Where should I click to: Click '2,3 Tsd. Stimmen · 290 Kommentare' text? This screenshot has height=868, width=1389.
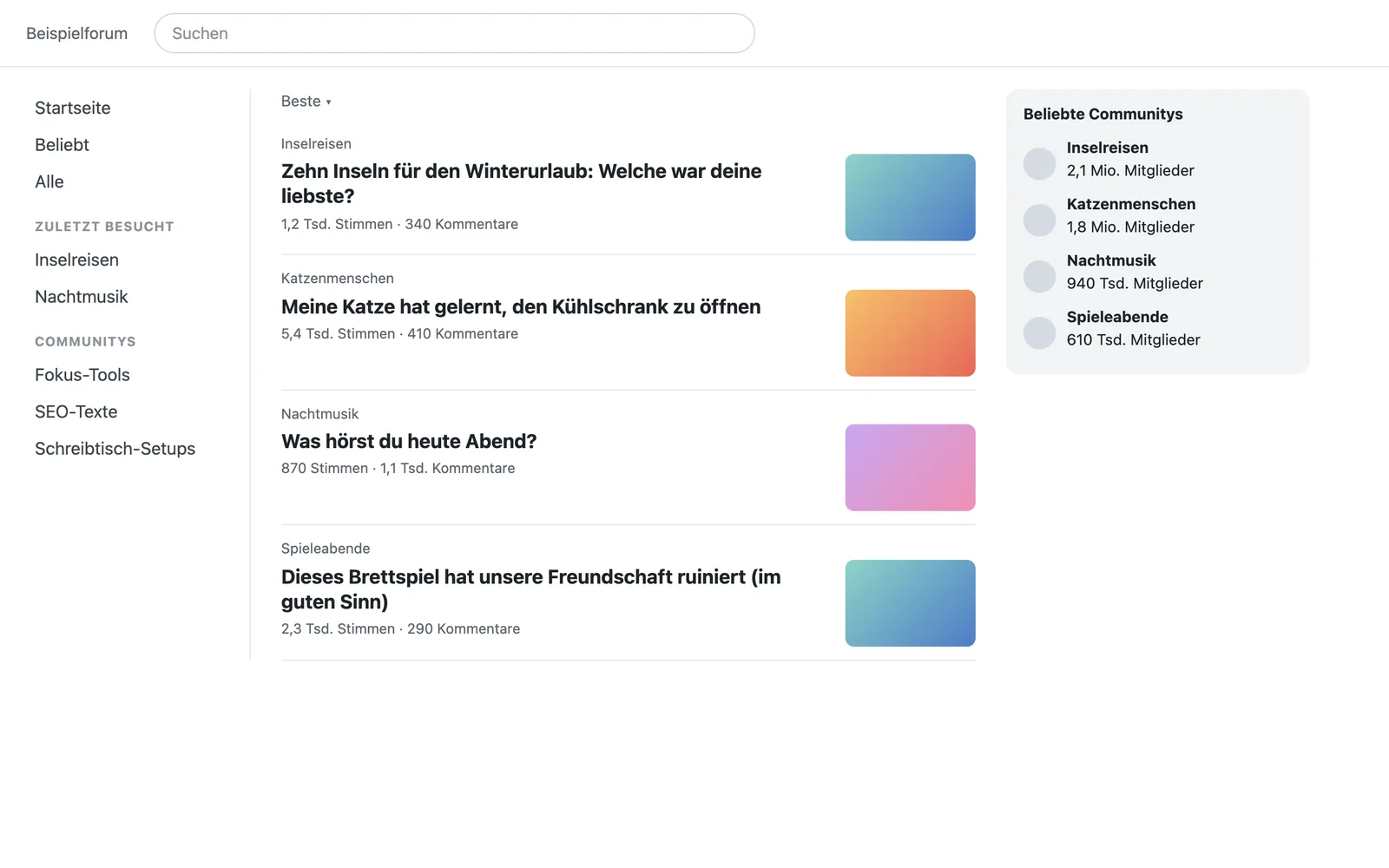[400, 628]
